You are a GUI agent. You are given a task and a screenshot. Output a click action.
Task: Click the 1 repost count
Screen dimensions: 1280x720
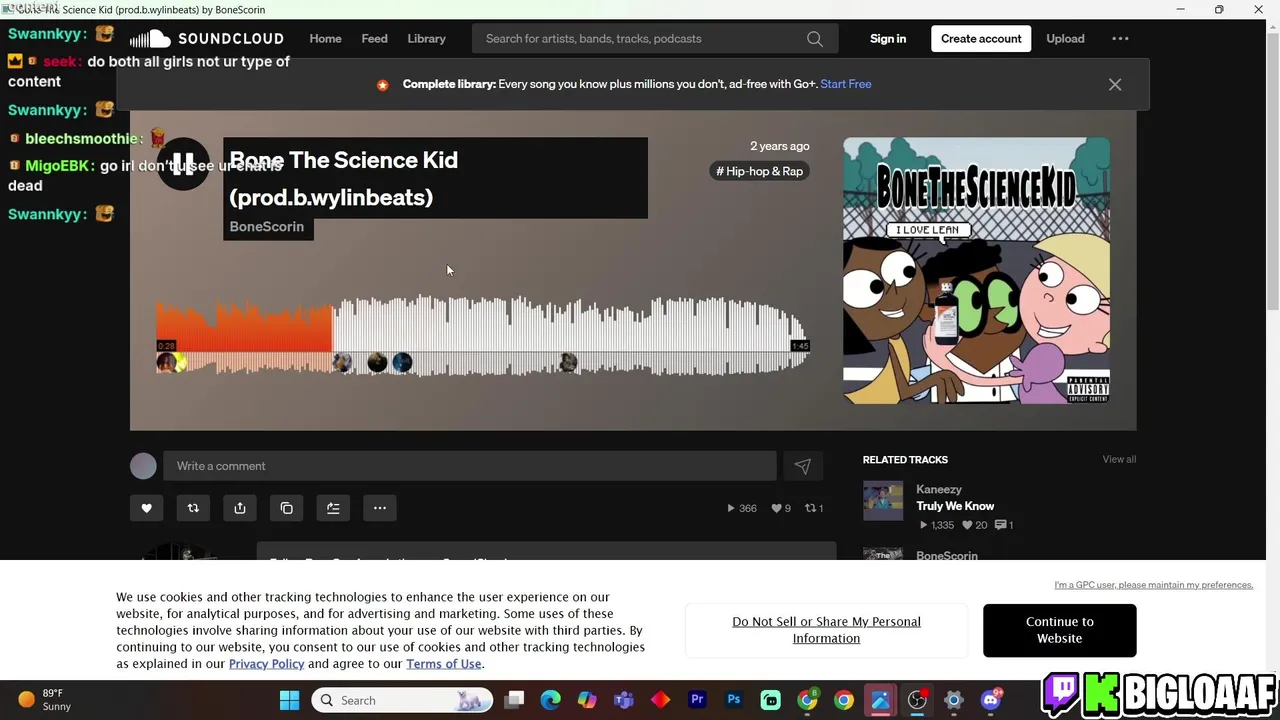pyautogui.click(x=814, y=508)
